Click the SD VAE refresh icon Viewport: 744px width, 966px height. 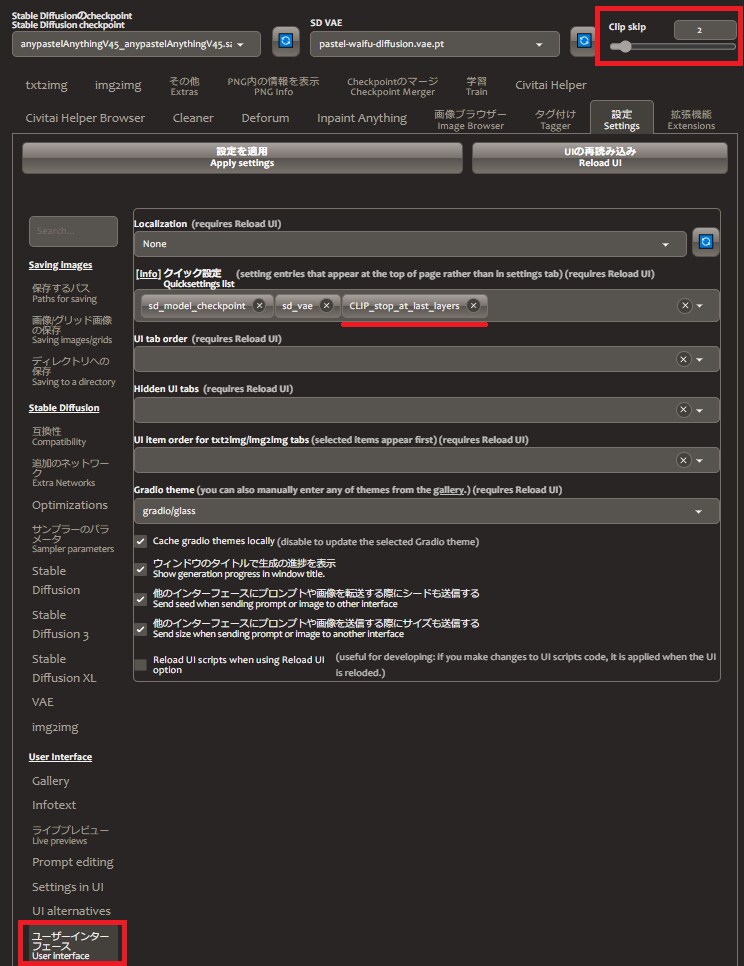(x=583, y=42)
